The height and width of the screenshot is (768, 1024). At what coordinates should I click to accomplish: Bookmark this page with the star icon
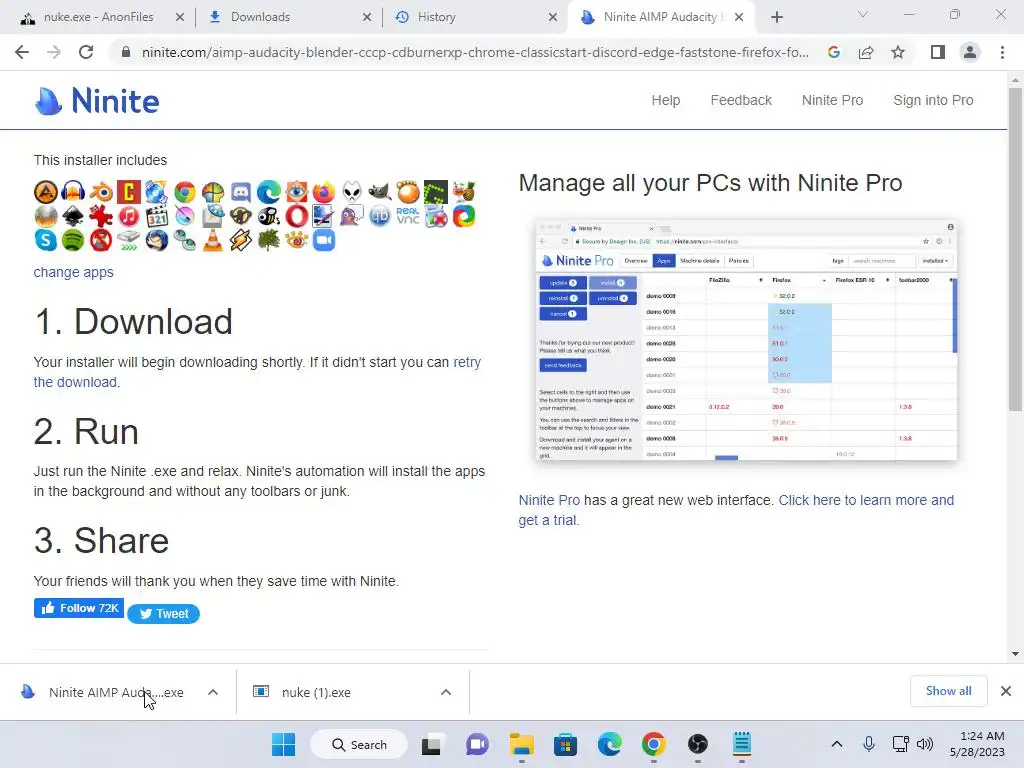click(898, 52)
